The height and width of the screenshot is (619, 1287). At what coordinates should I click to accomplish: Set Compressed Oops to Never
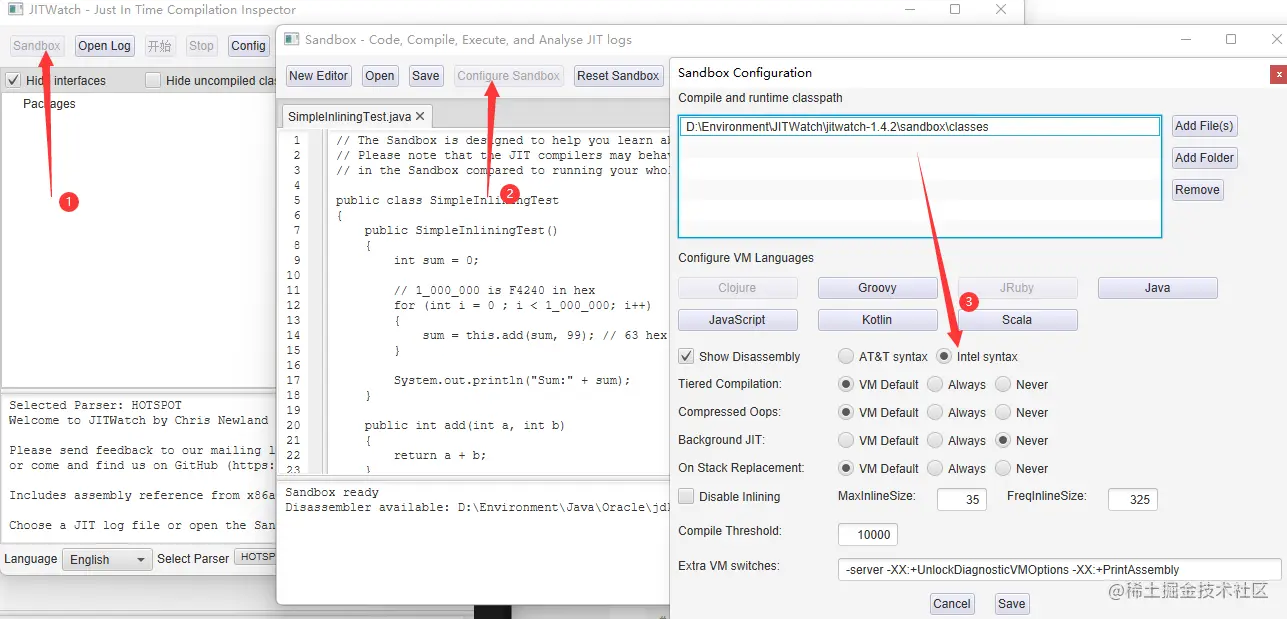[x=1003, y=412]
